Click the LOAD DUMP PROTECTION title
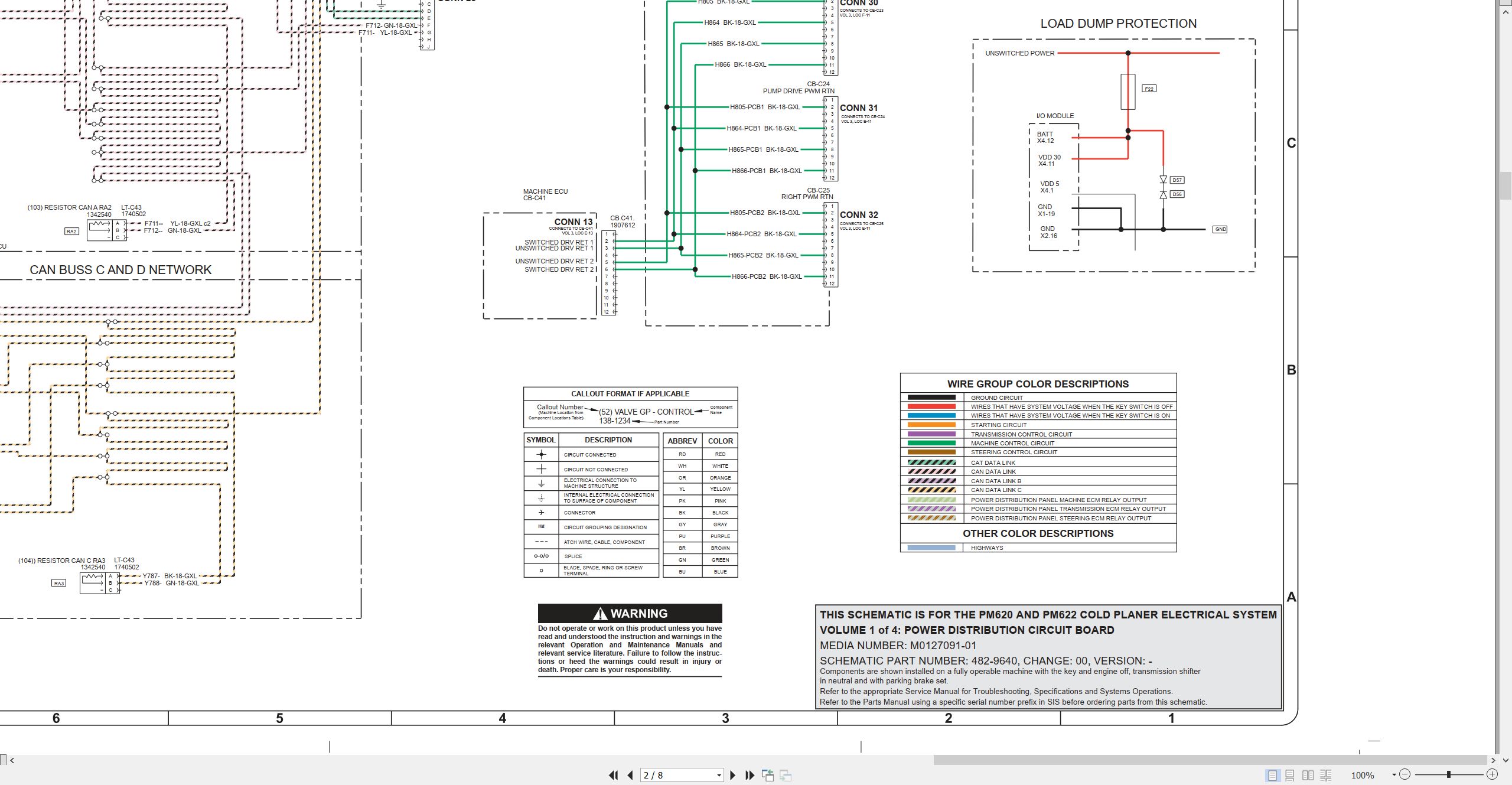 (x=1118, y=24)
